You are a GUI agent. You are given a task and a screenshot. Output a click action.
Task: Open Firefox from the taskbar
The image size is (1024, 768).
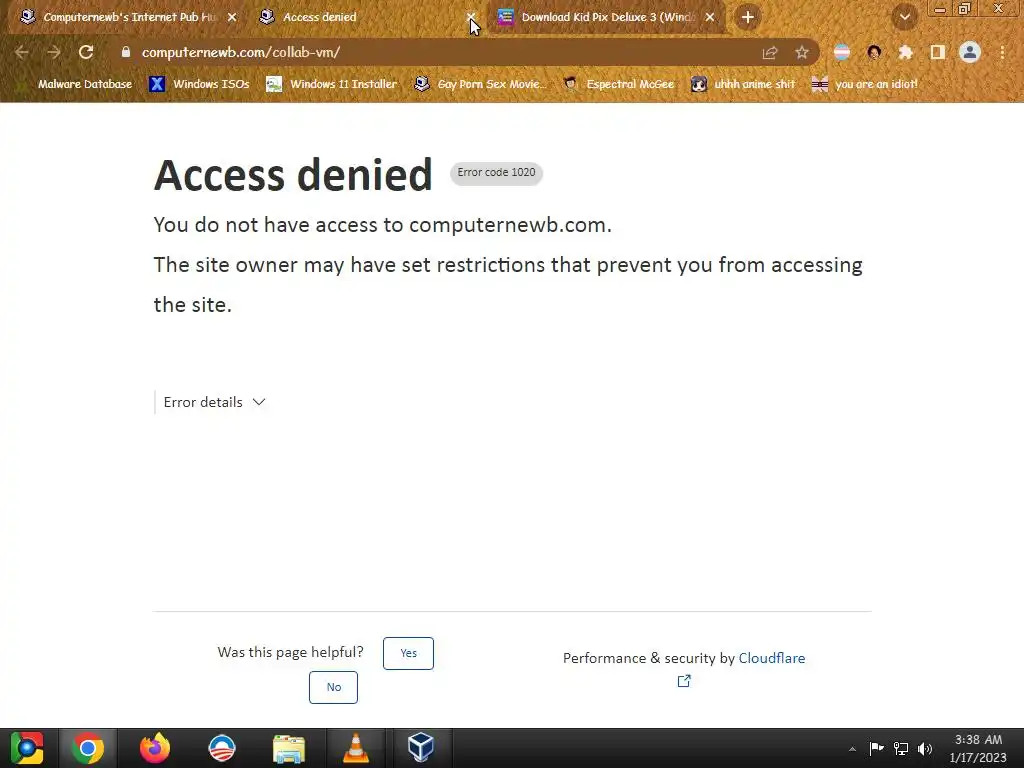click(155, 748)
